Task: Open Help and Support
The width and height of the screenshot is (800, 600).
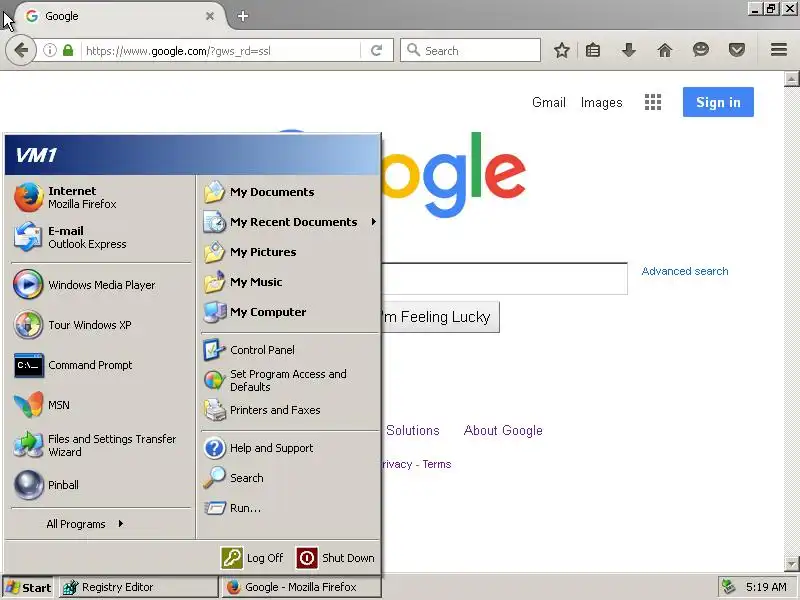Action: coord(289,448)
